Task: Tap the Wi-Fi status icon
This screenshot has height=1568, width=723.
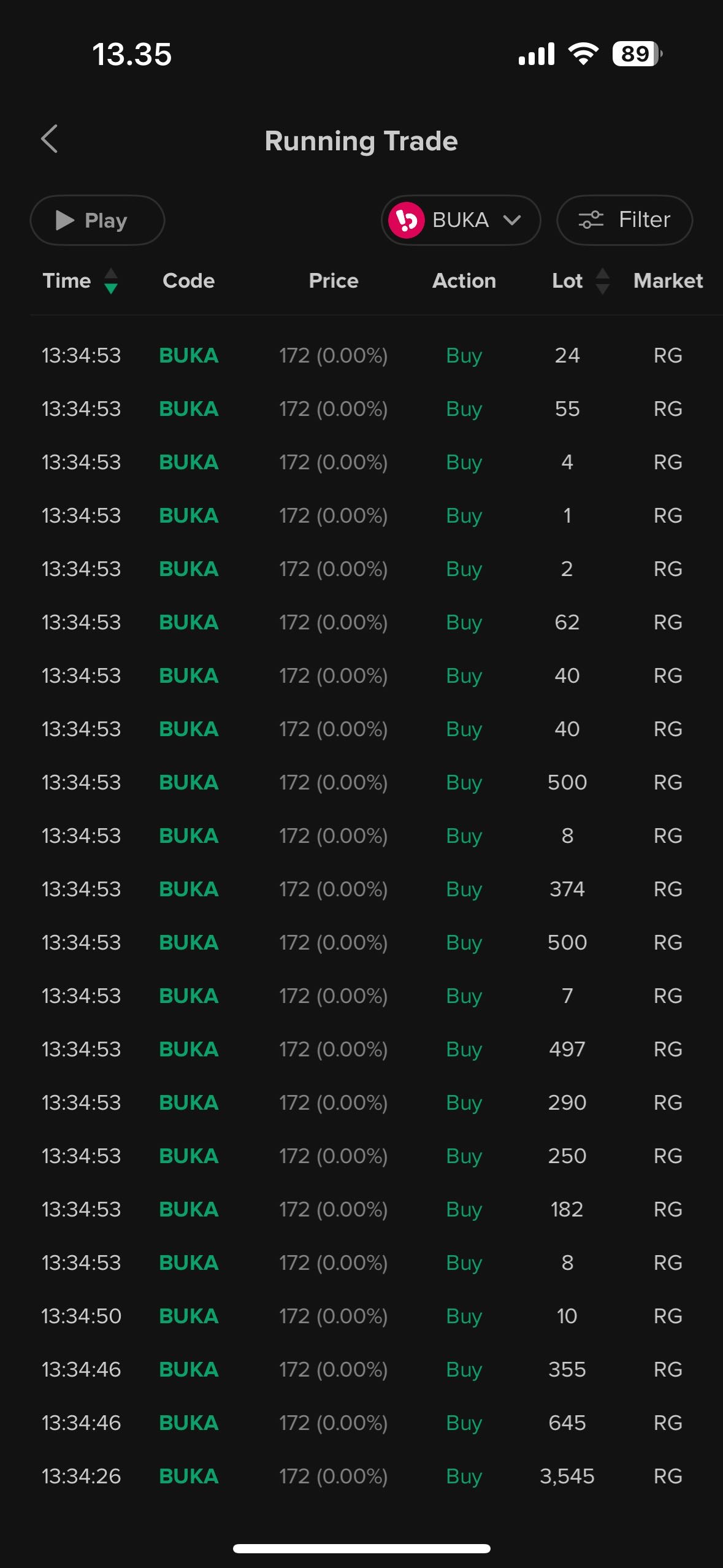Action: (x=583, y=54)
